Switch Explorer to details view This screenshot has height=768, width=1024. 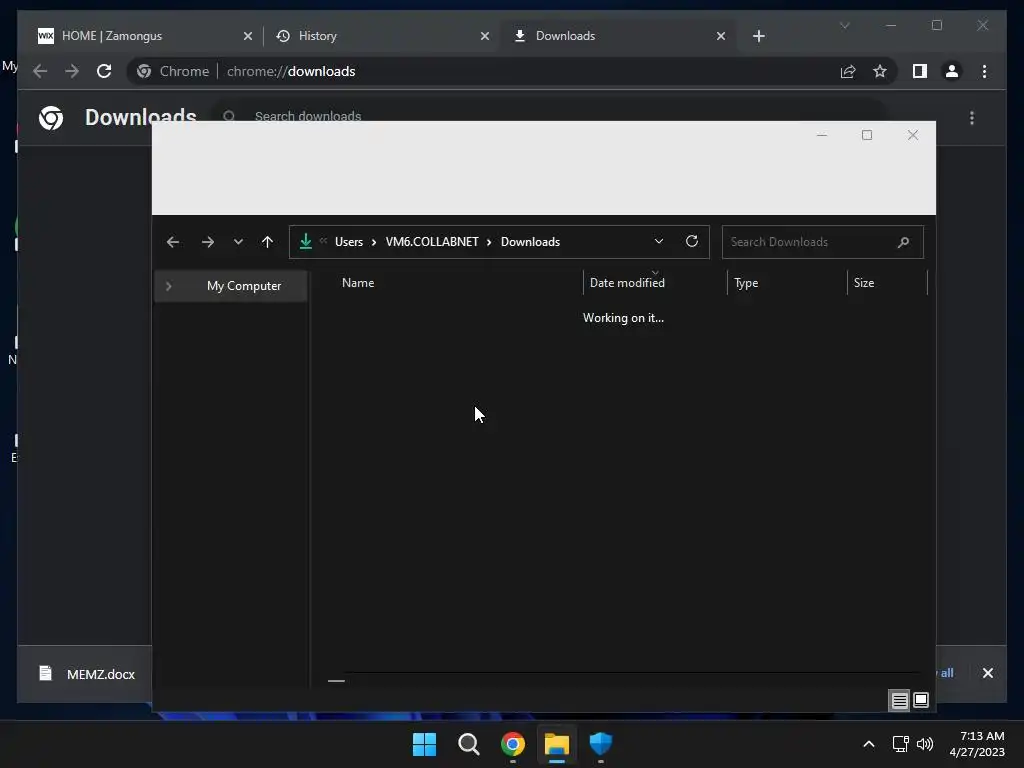899,701
